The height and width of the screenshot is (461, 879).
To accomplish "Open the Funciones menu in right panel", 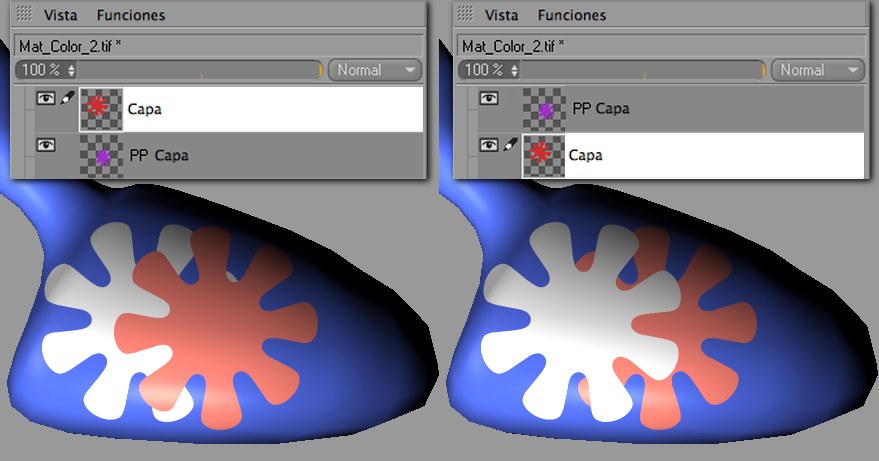I will pos(573,15).
